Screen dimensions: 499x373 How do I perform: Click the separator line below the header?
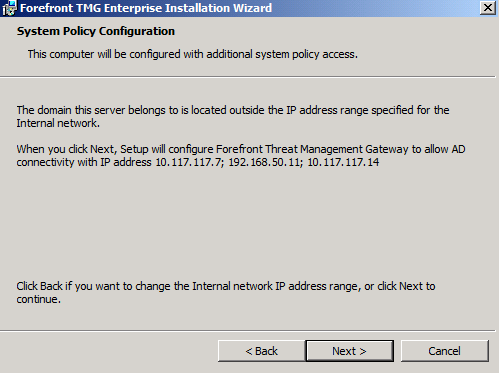point(248,77)
